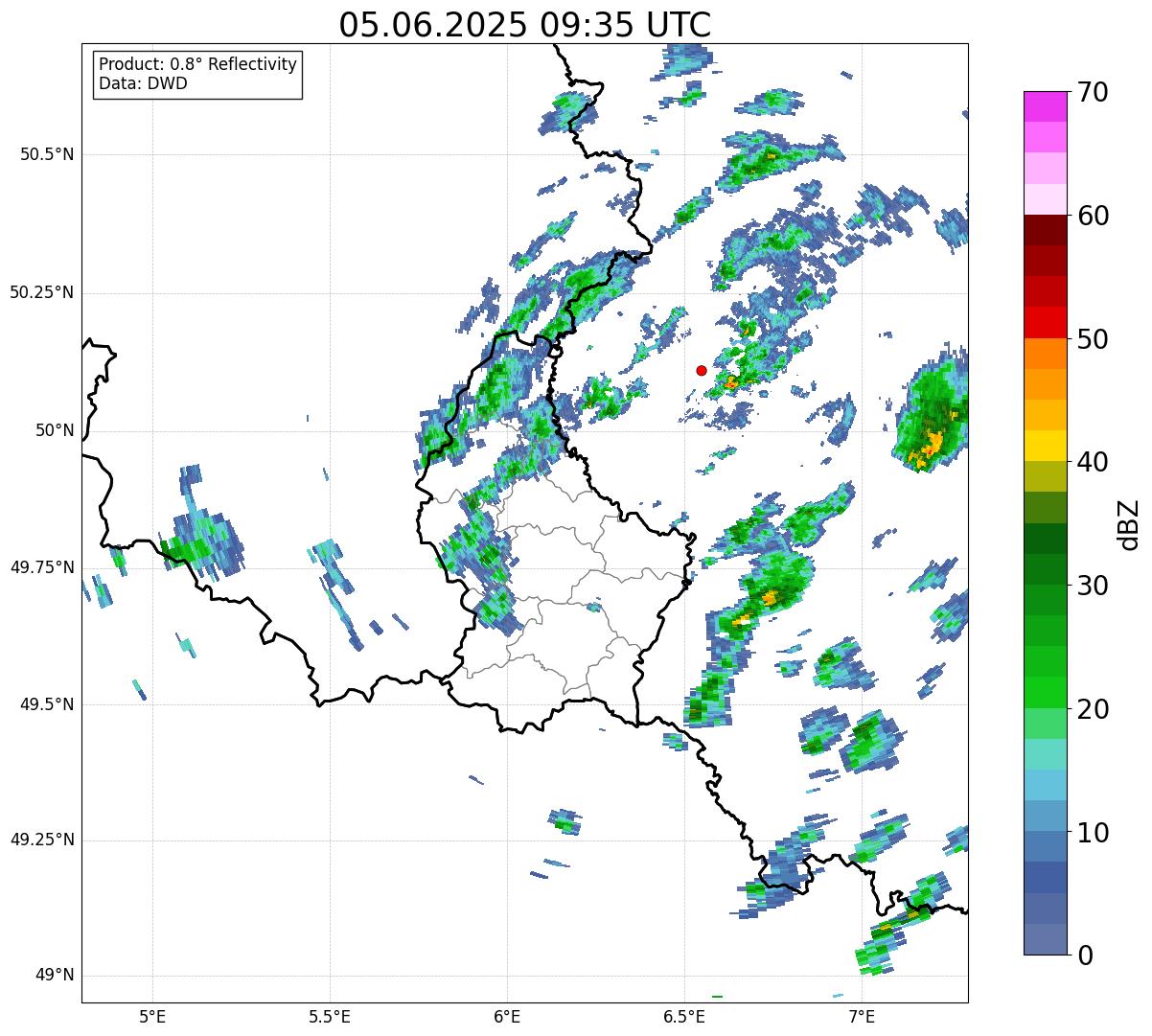Click the "6°E" longitude label
Screen dimensions: 1152x1036
507,1016
